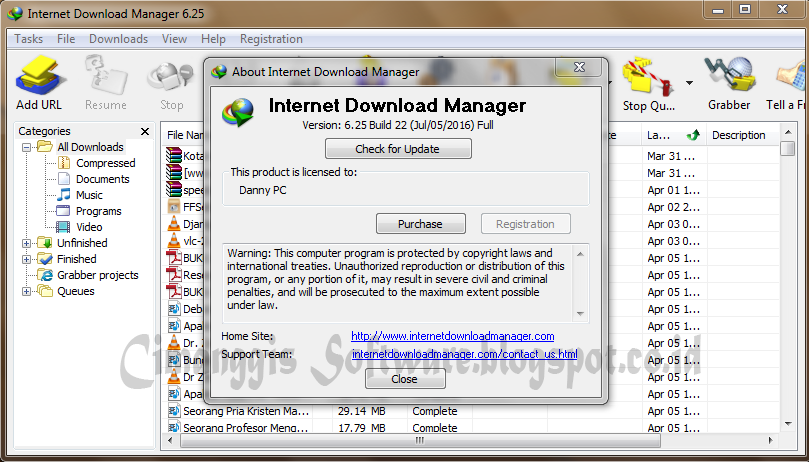Select Grabber projects item
The image size is (809, 462).
click(x=98, y=275)
